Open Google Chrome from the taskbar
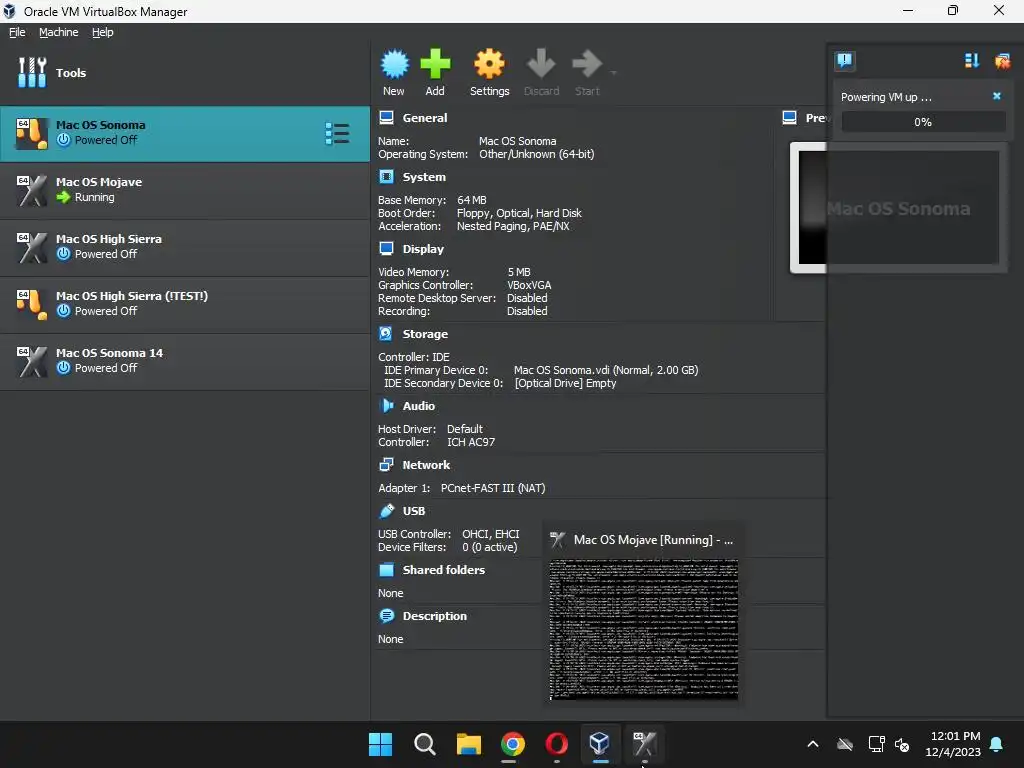The height and width of the screenshot is (768, 1024). [513, 744]
